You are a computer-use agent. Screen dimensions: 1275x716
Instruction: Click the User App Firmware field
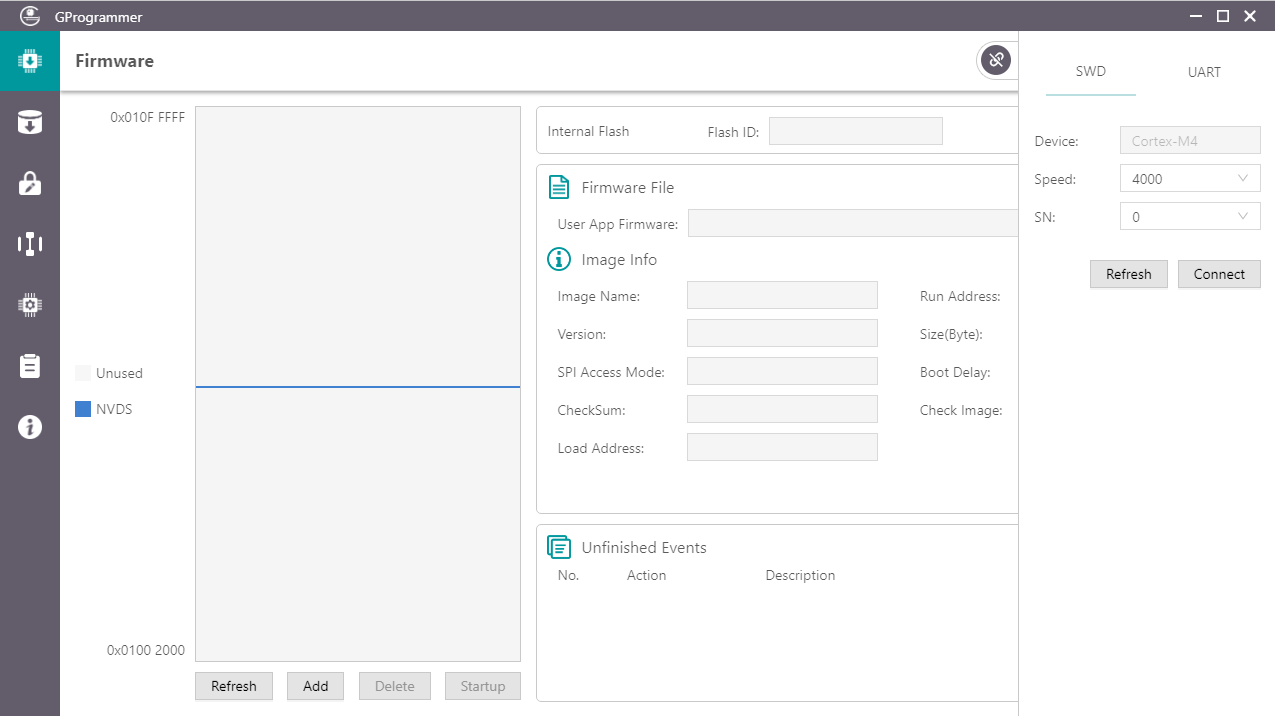click(852, 224)
